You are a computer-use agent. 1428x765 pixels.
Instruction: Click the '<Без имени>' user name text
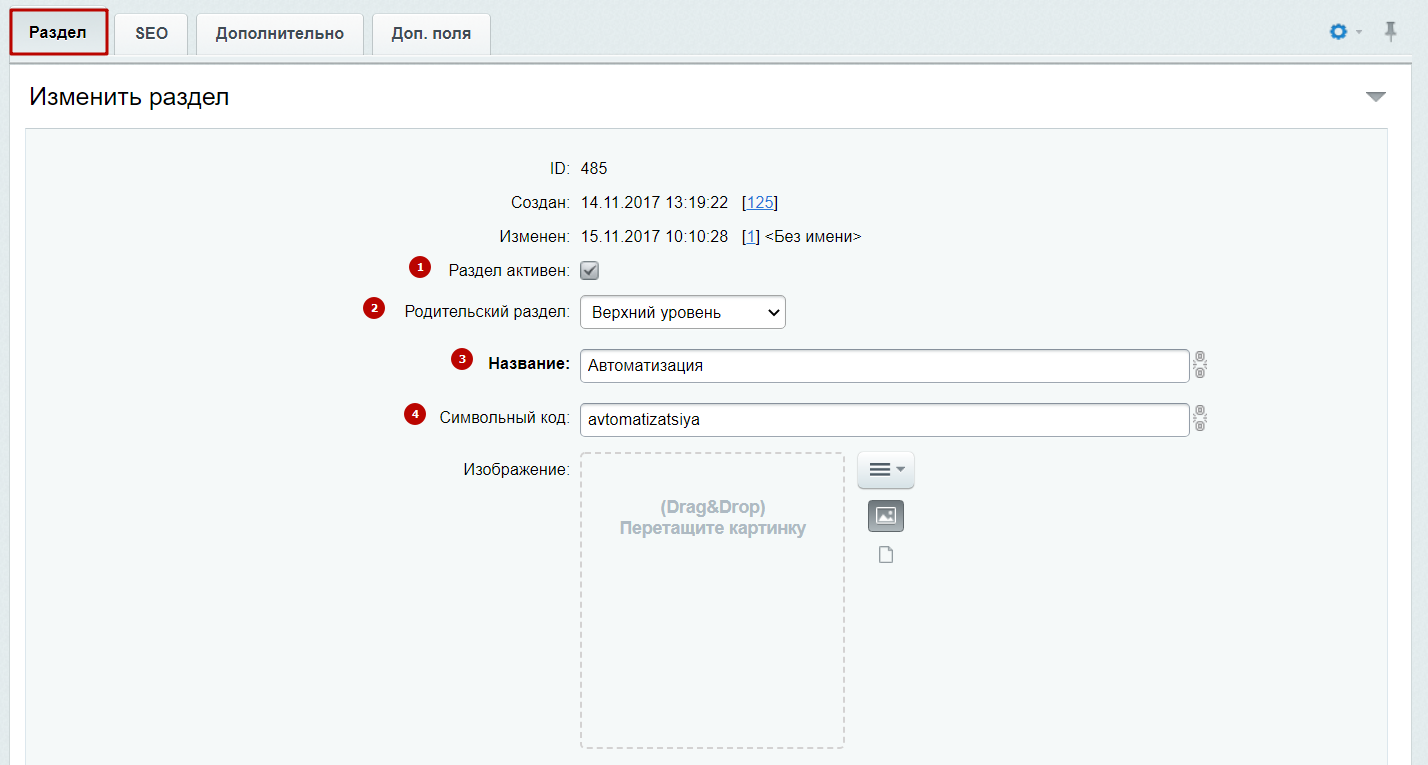[813, 237]
